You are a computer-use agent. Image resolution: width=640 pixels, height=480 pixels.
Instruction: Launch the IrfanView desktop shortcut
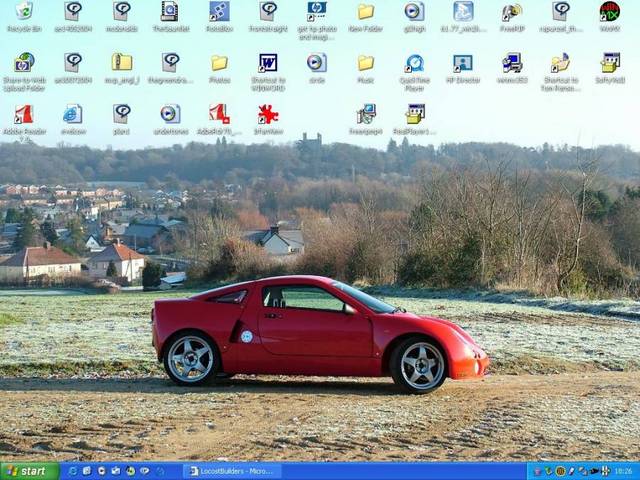267,114
